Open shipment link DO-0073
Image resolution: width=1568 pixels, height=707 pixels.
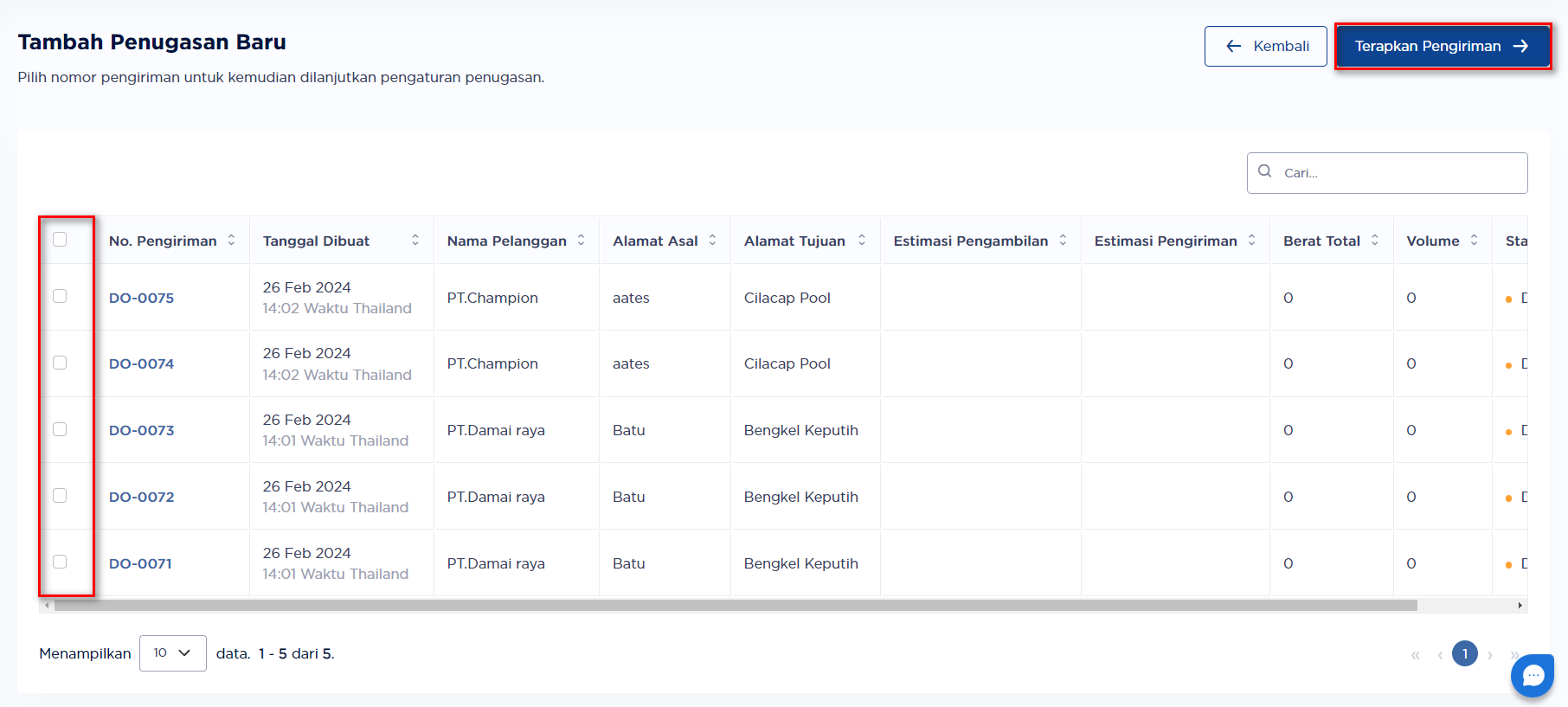click(x=142, y=430)
